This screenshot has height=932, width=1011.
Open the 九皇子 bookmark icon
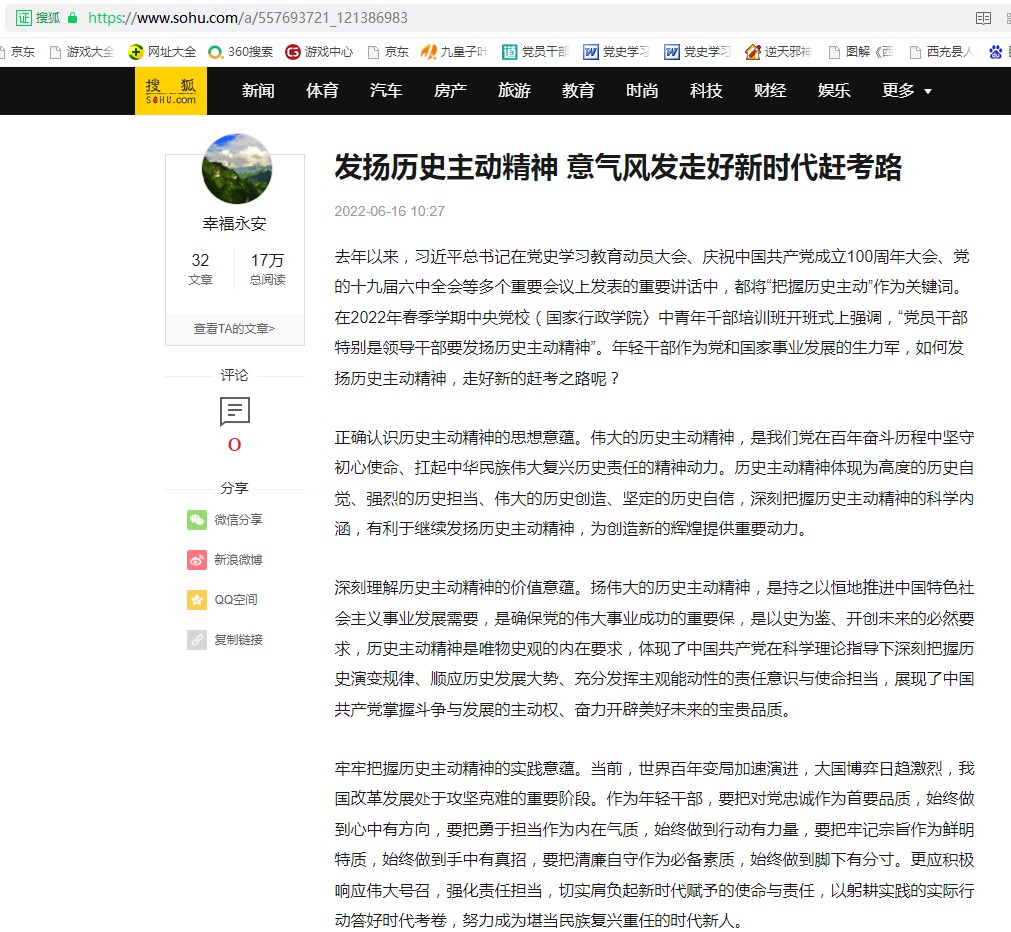pyautogui.click(x=430, y=52)
